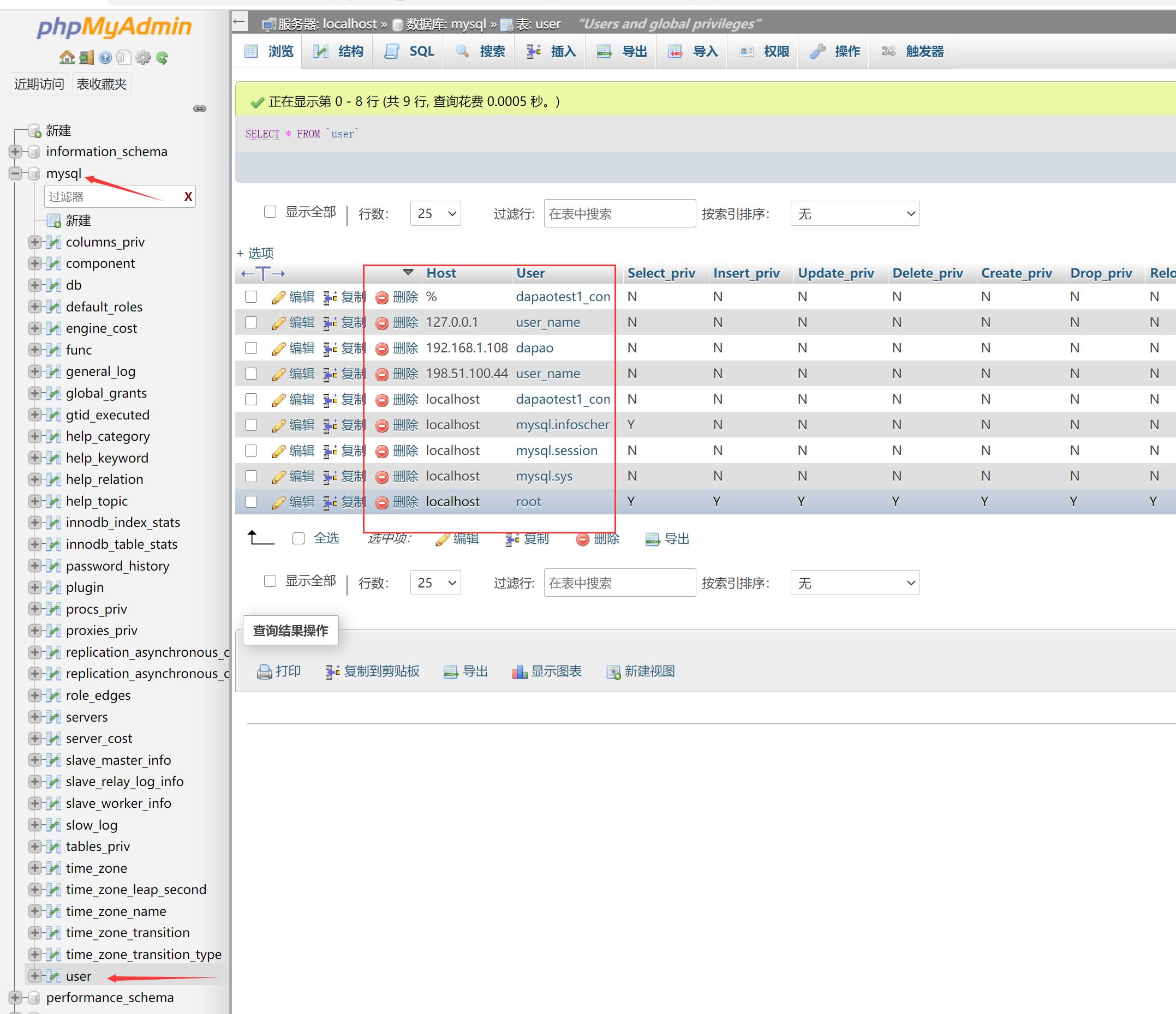This screenshot has width=1176, height=1014.
Task: Check the checkbox for the % host row
Action: pyautogui.click(x=251, y=297)
